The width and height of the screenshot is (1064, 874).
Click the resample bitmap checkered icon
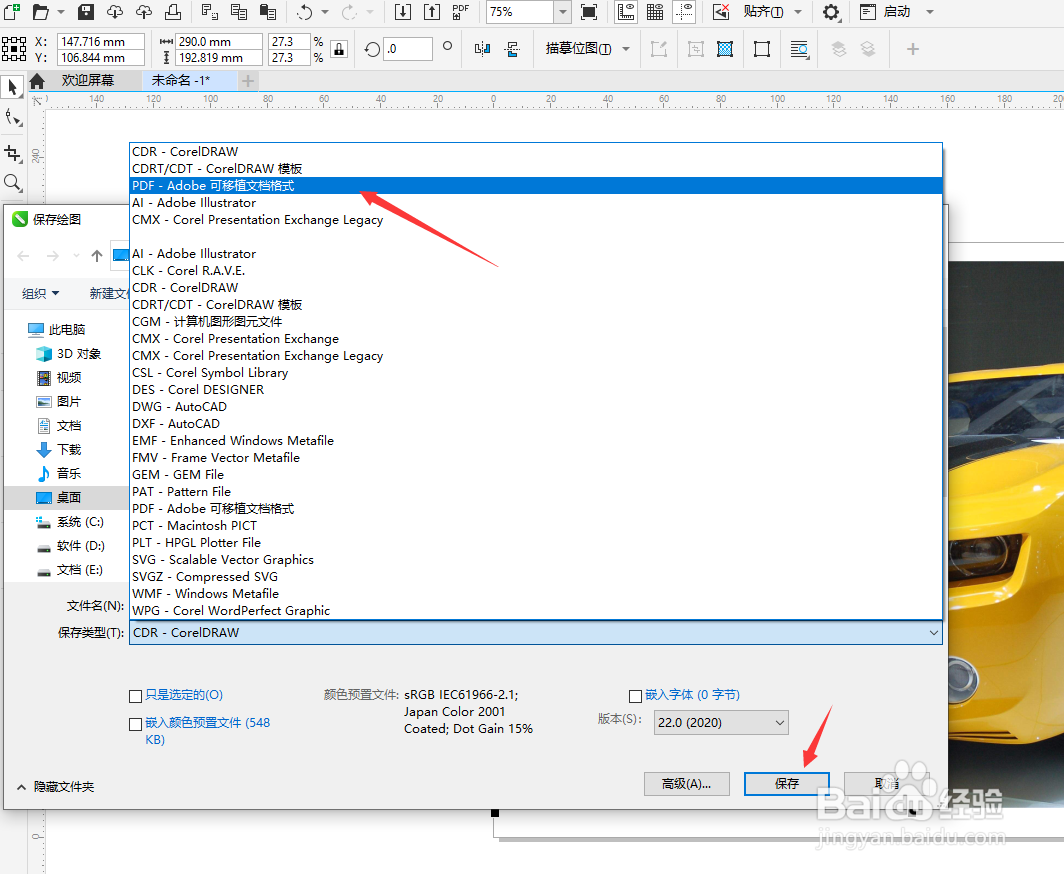[725, 49]
